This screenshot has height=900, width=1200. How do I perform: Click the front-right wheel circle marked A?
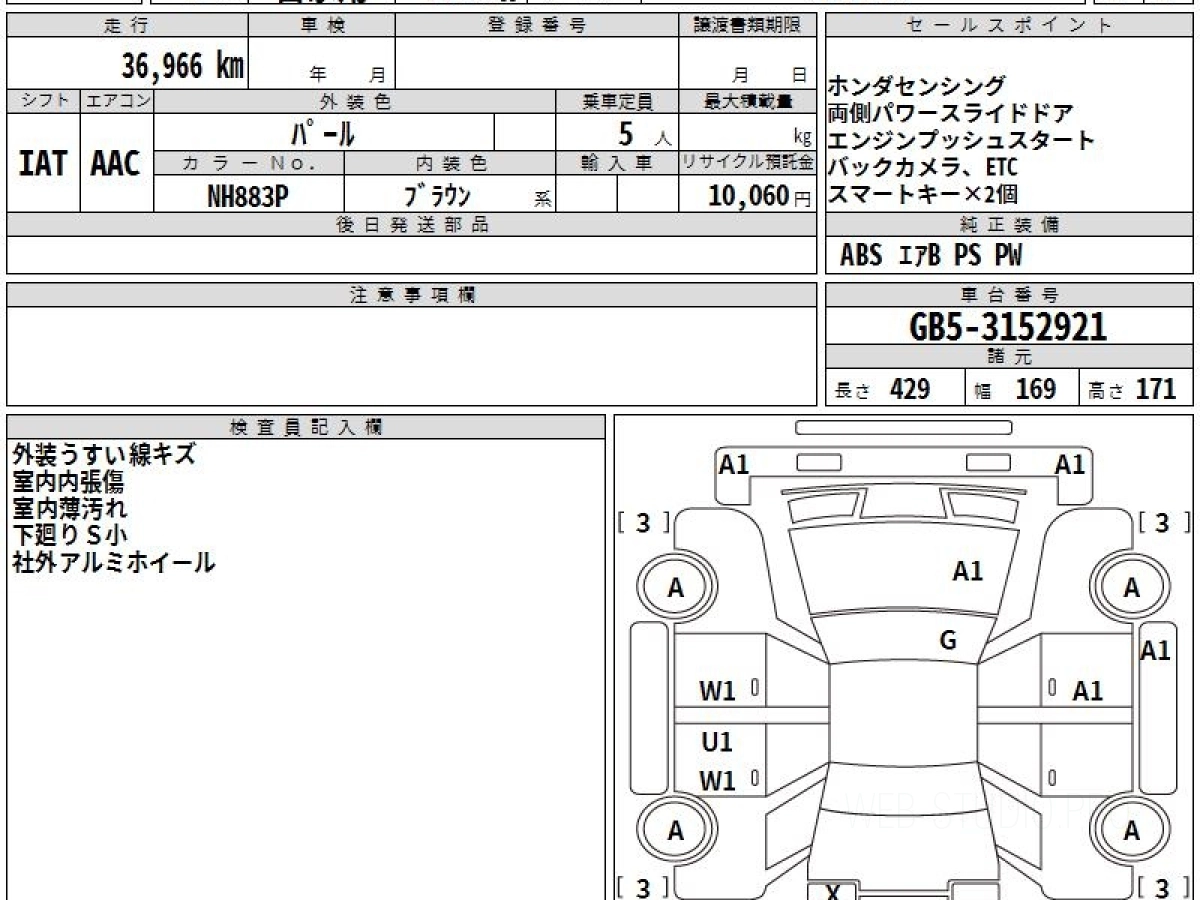click(1131, 589)
